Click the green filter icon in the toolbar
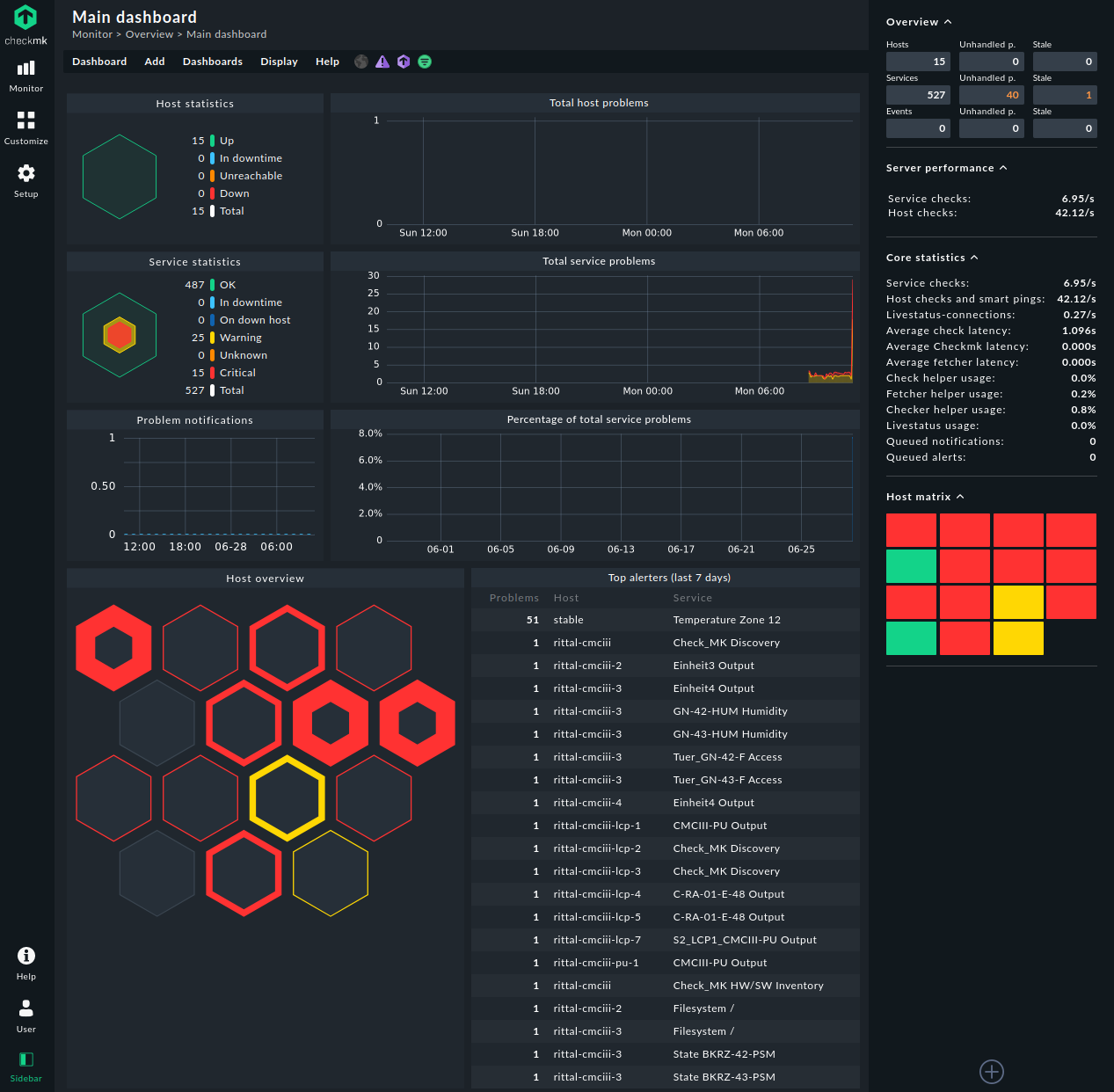The width and height of the screenshot is (1114, 1092). (425, 62)
